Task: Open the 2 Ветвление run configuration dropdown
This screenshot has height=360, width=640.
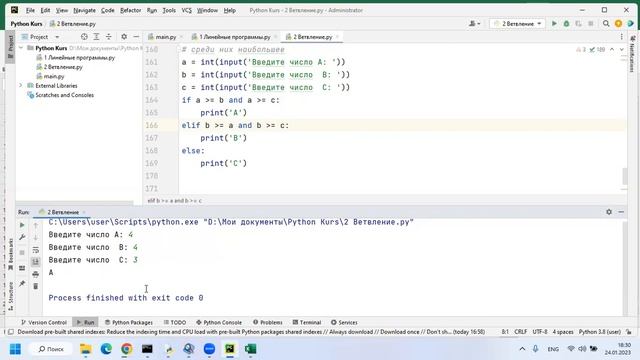Action: (x=517, y=24)
